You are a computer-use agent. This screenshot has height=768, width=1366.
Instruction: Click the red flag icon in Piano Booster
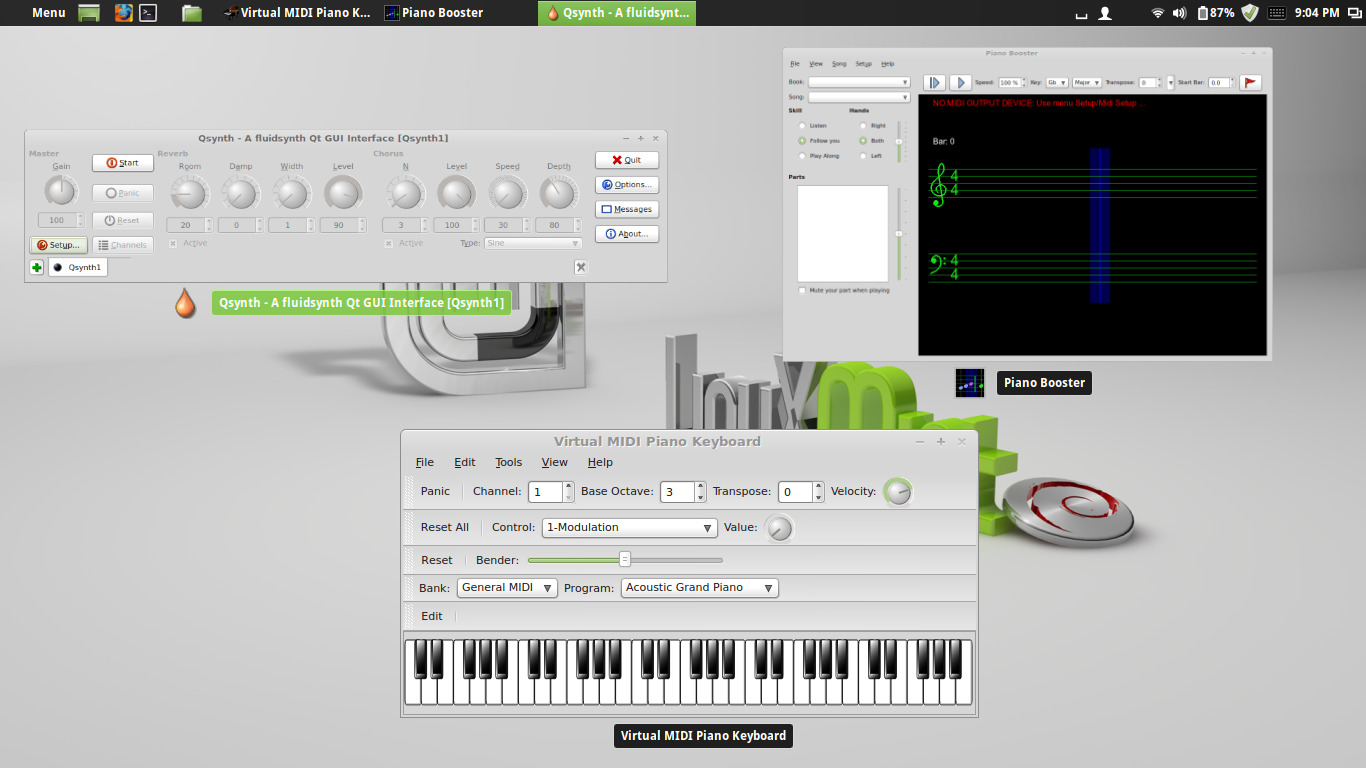1250,83
